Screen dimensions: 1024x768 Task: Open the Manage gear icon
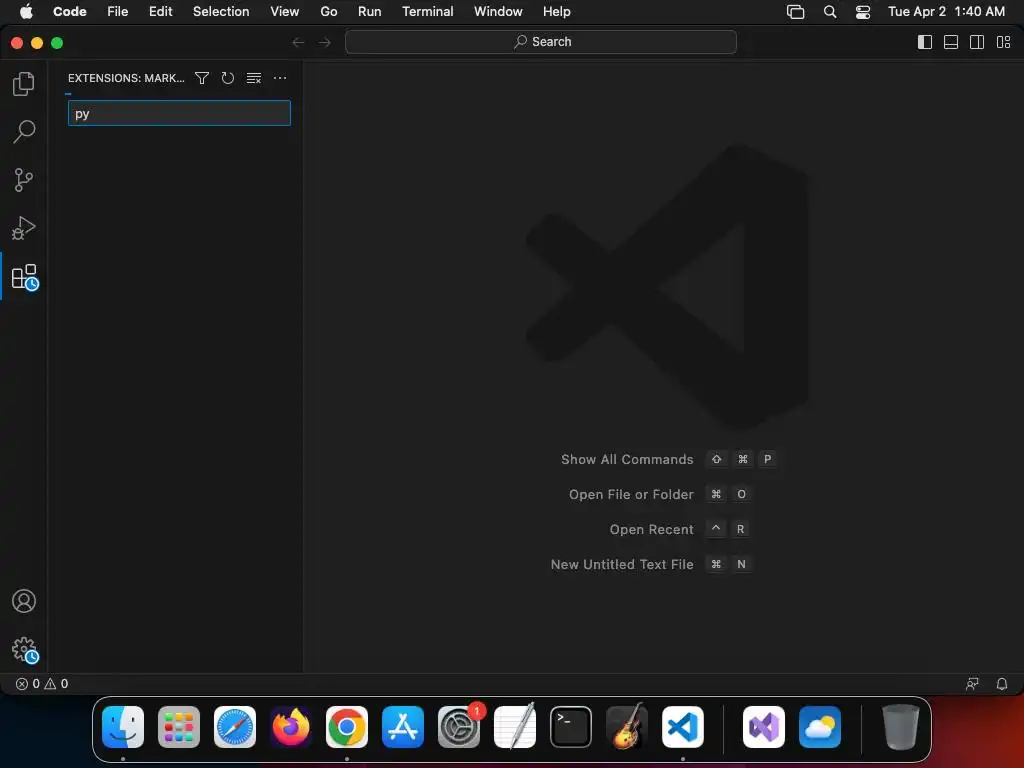pos(25,650)
